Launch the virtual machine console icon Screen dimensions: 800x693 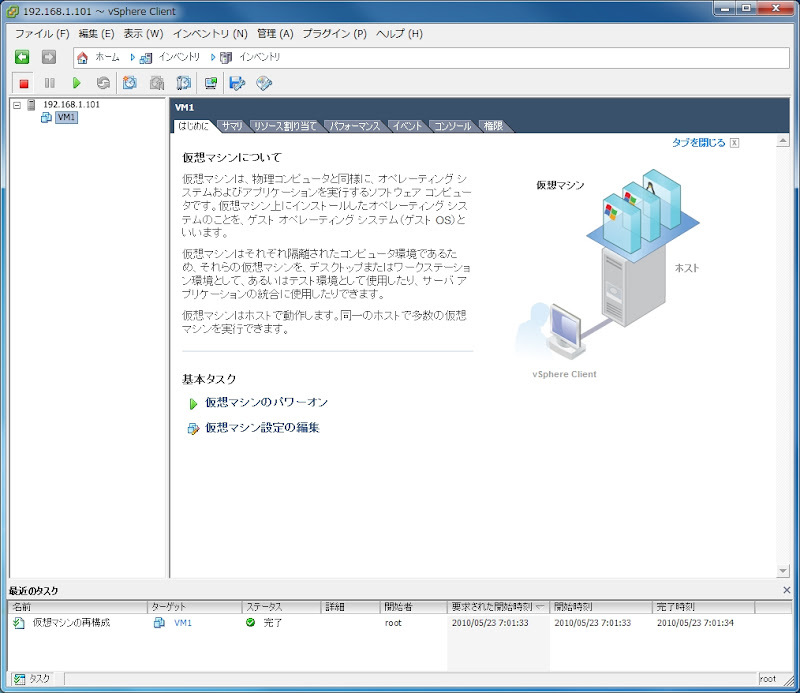pos(210,83)
